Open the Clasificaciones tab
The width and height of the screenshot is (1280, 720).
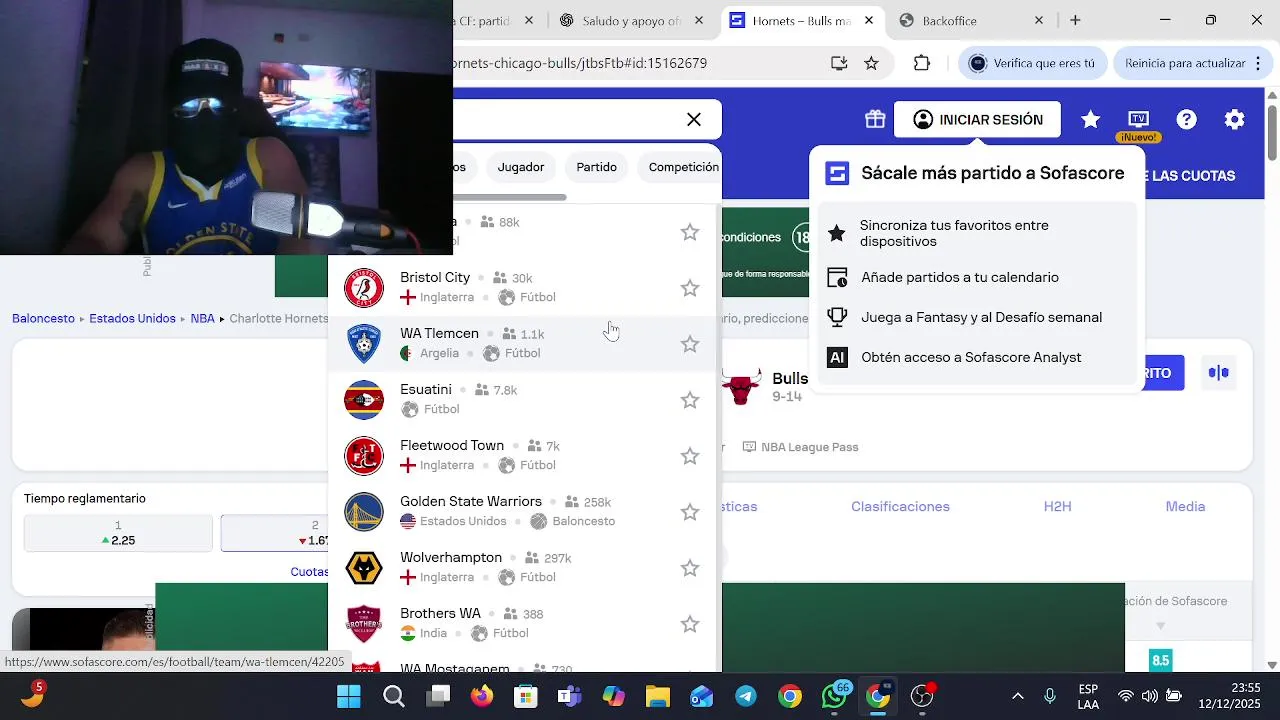point(900,507)
